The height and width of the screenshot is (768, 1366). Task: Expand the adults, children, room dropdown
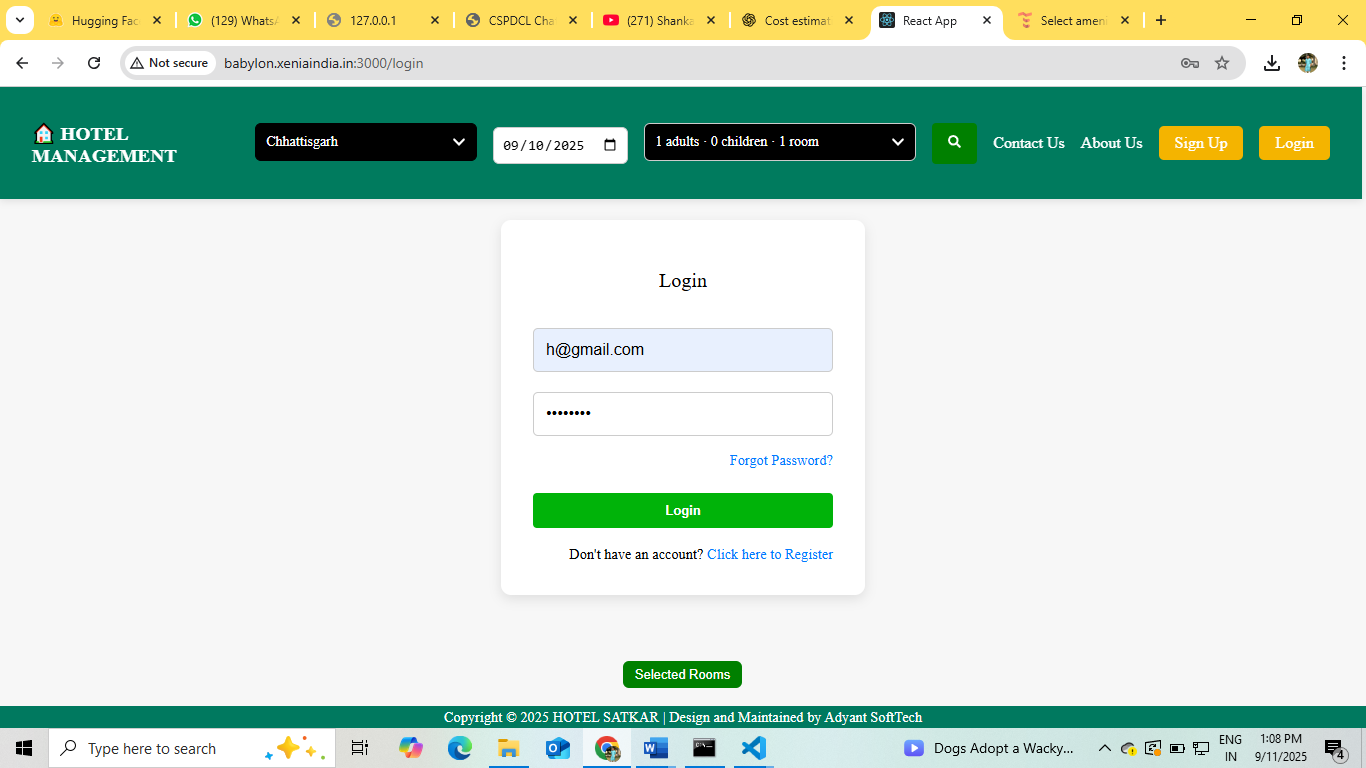tap(779, 142)
